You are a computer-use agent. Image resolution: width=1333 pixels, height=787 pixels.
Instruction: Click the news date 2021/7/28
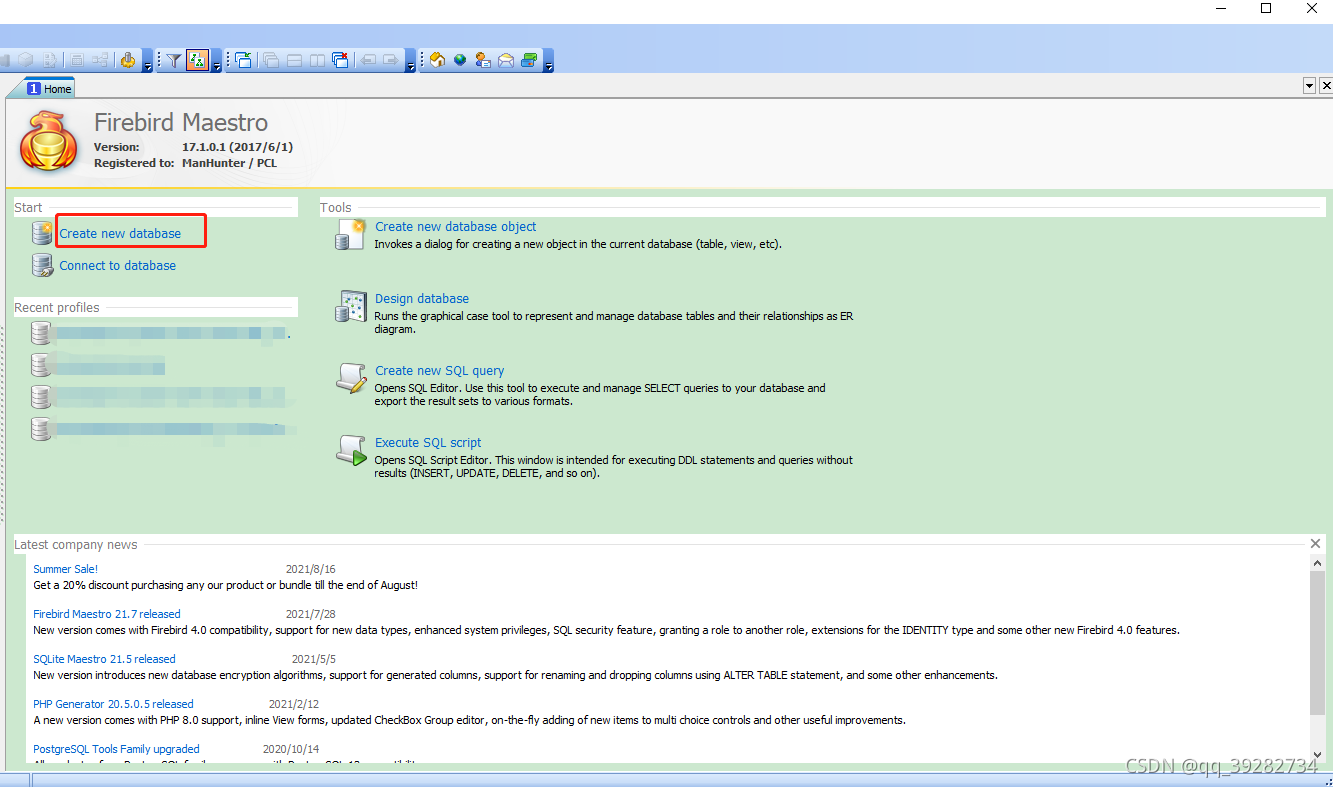[x=311, y=614]
